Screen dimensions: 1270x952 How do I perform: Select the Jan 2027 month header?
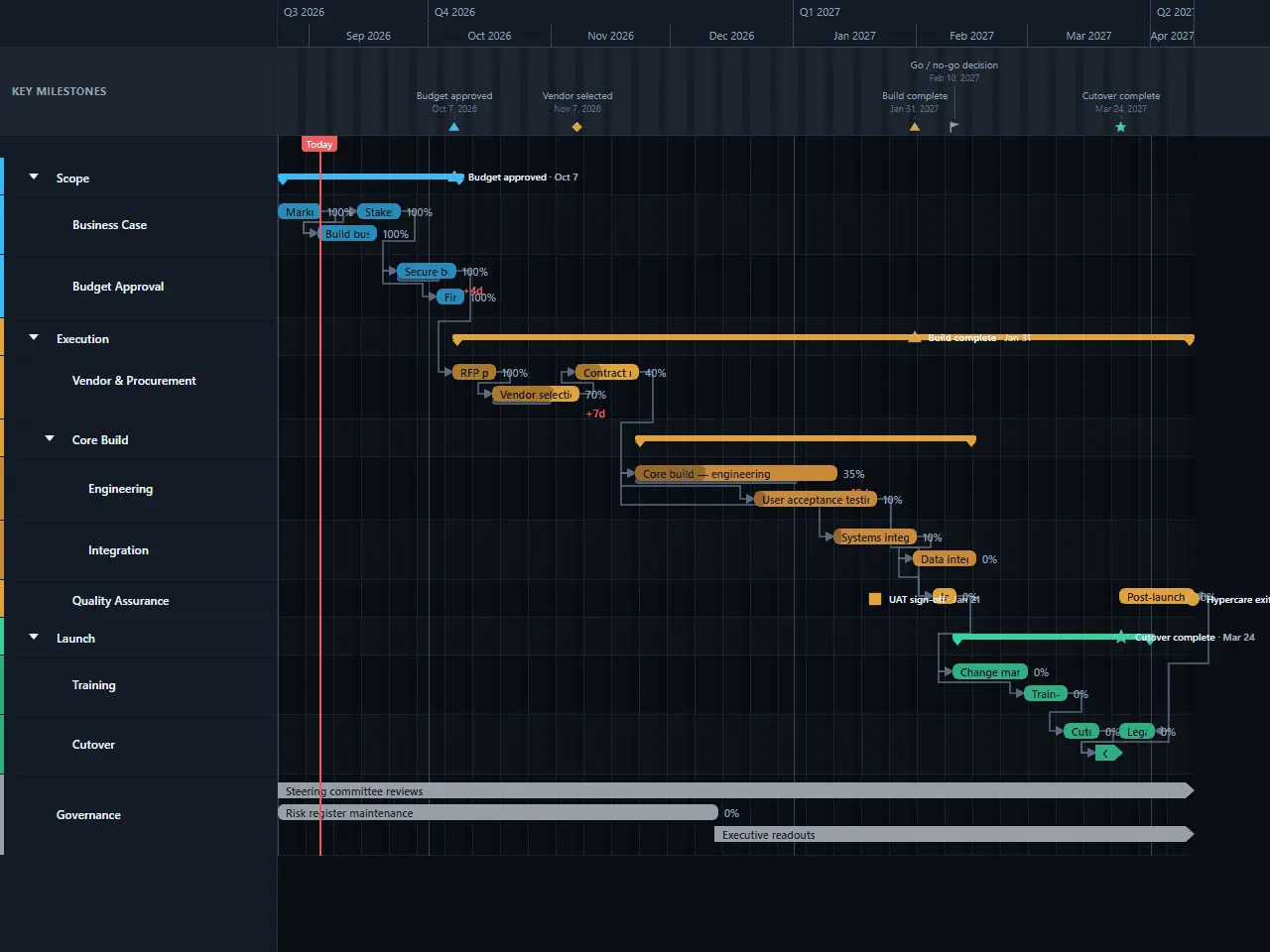[854, 36]
